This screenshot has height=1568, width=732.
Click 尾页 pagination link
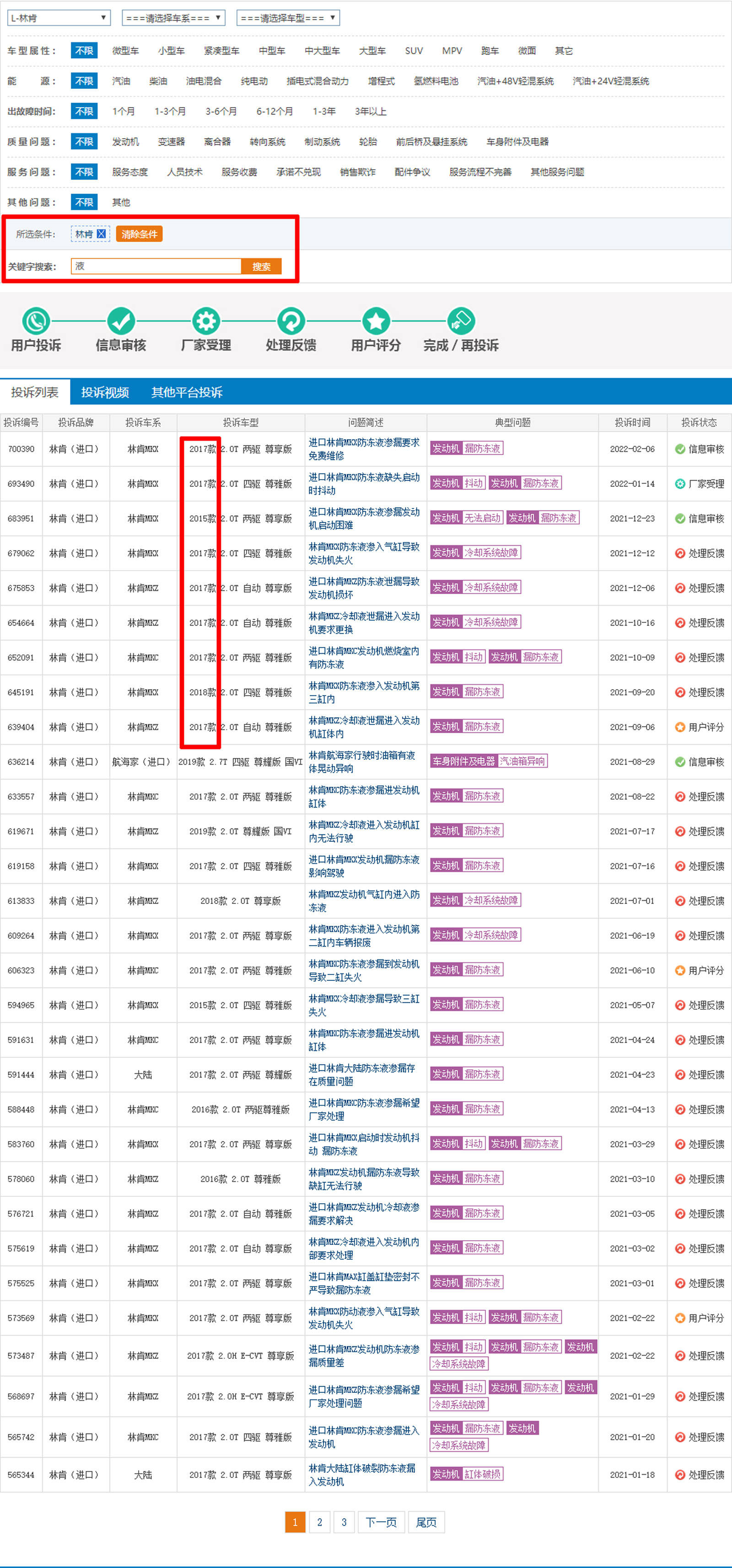[x=426, y=1522]
